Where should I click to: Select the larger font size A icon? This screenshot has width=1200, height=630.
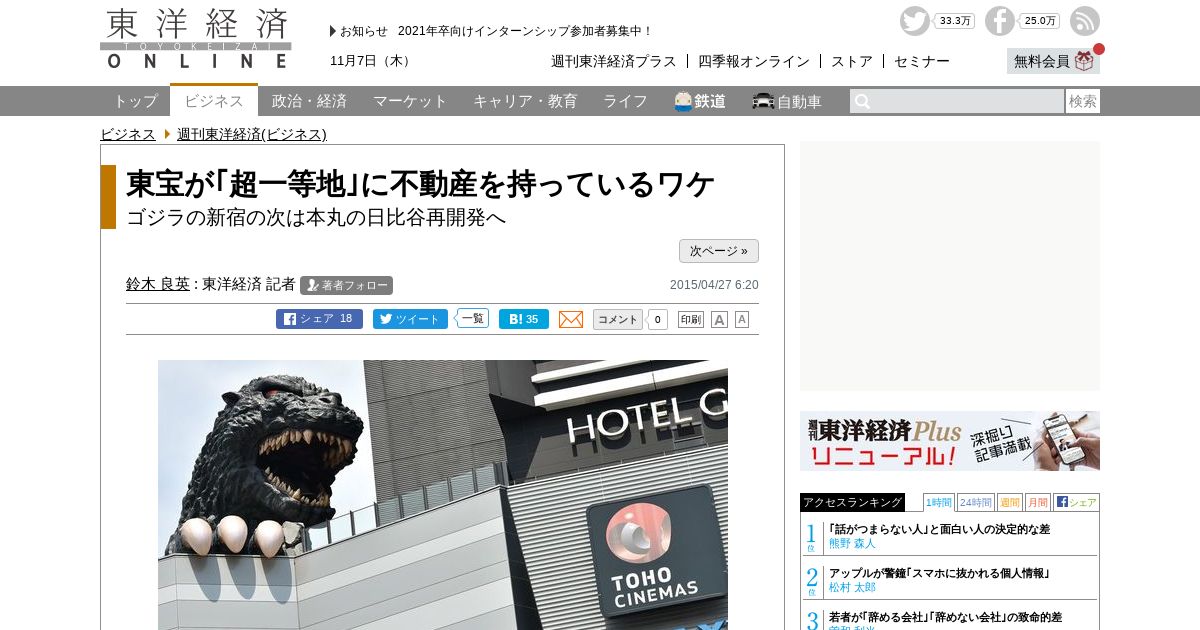(x=719, y=319)
